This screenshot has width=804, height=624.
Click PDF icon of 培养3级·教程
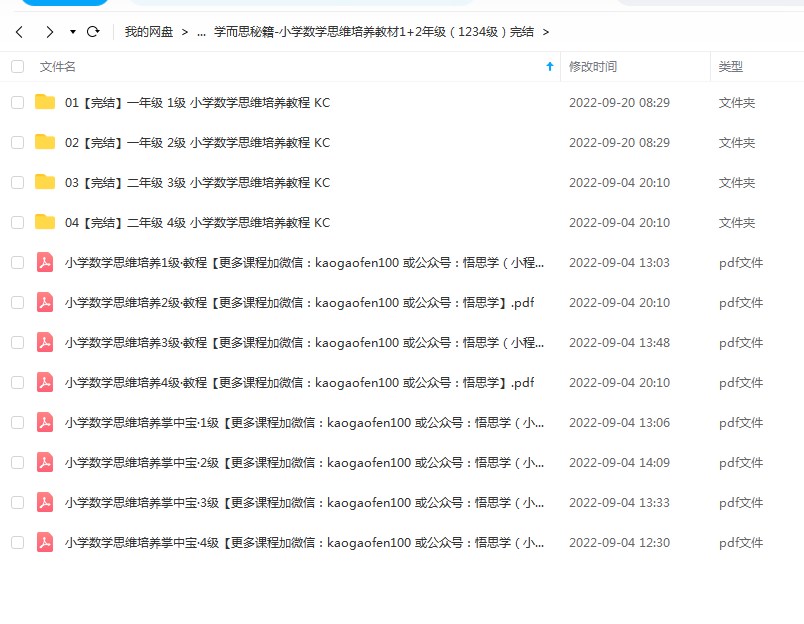[45, 343]
